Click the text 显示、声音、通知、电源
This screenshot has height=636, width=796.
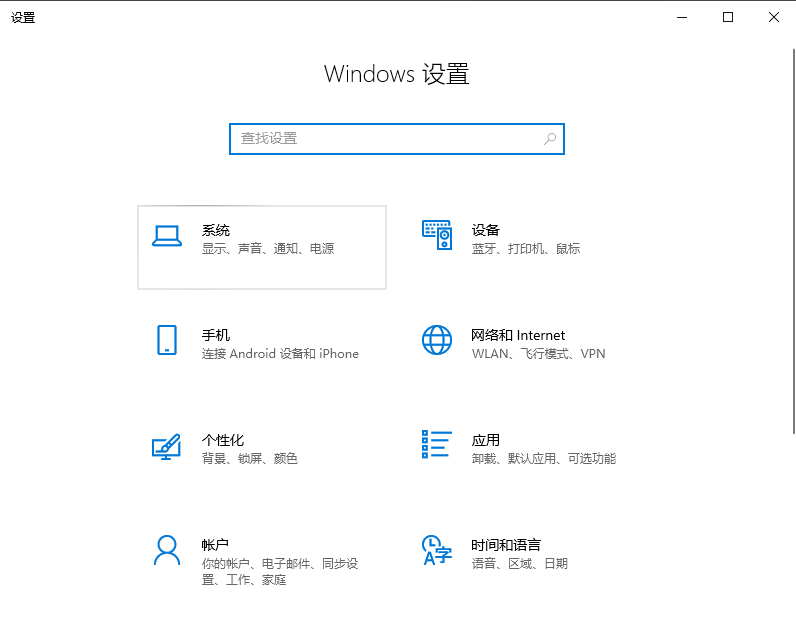(268, 249)
